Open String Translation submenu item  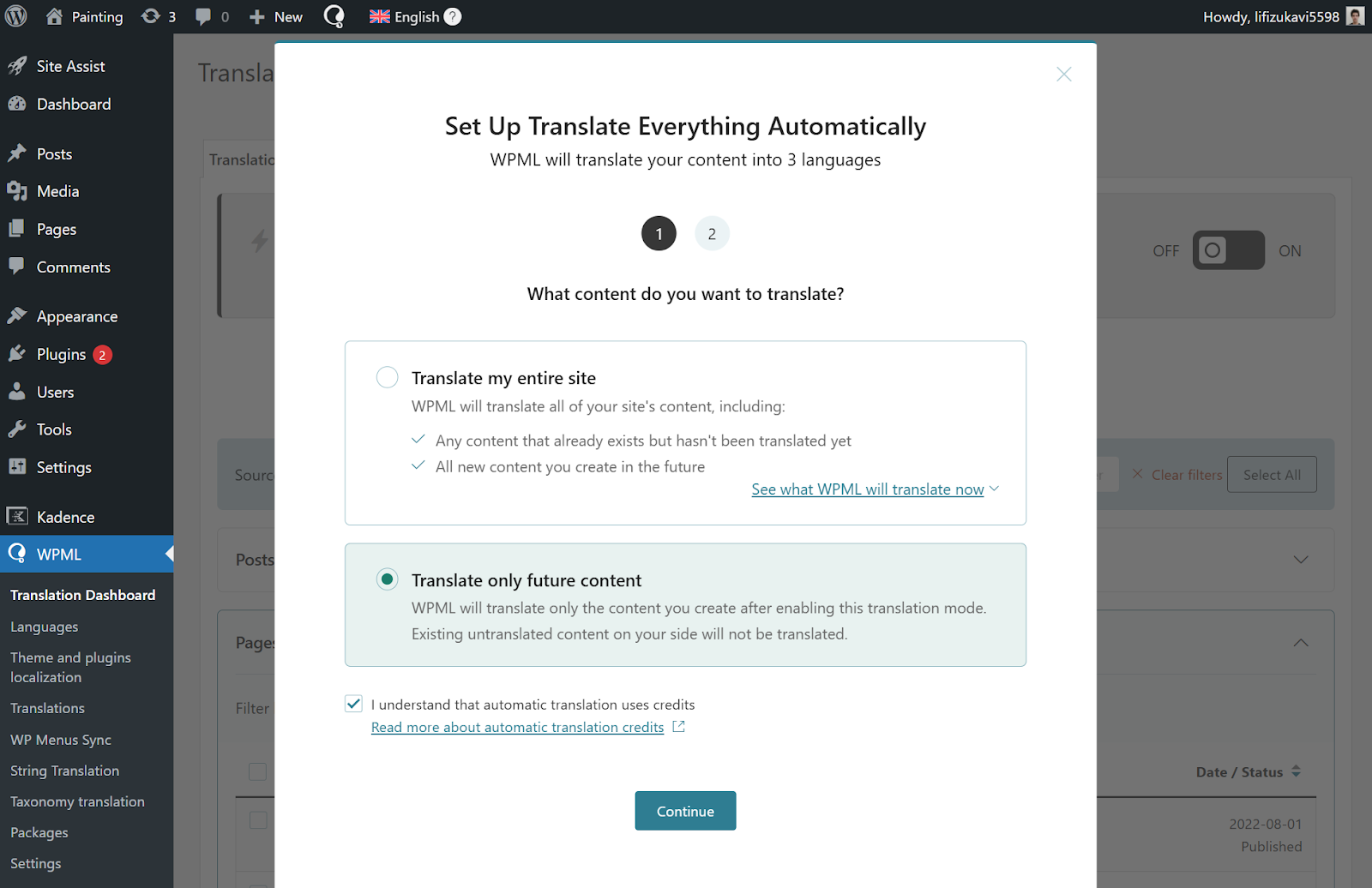pos(64,771)
